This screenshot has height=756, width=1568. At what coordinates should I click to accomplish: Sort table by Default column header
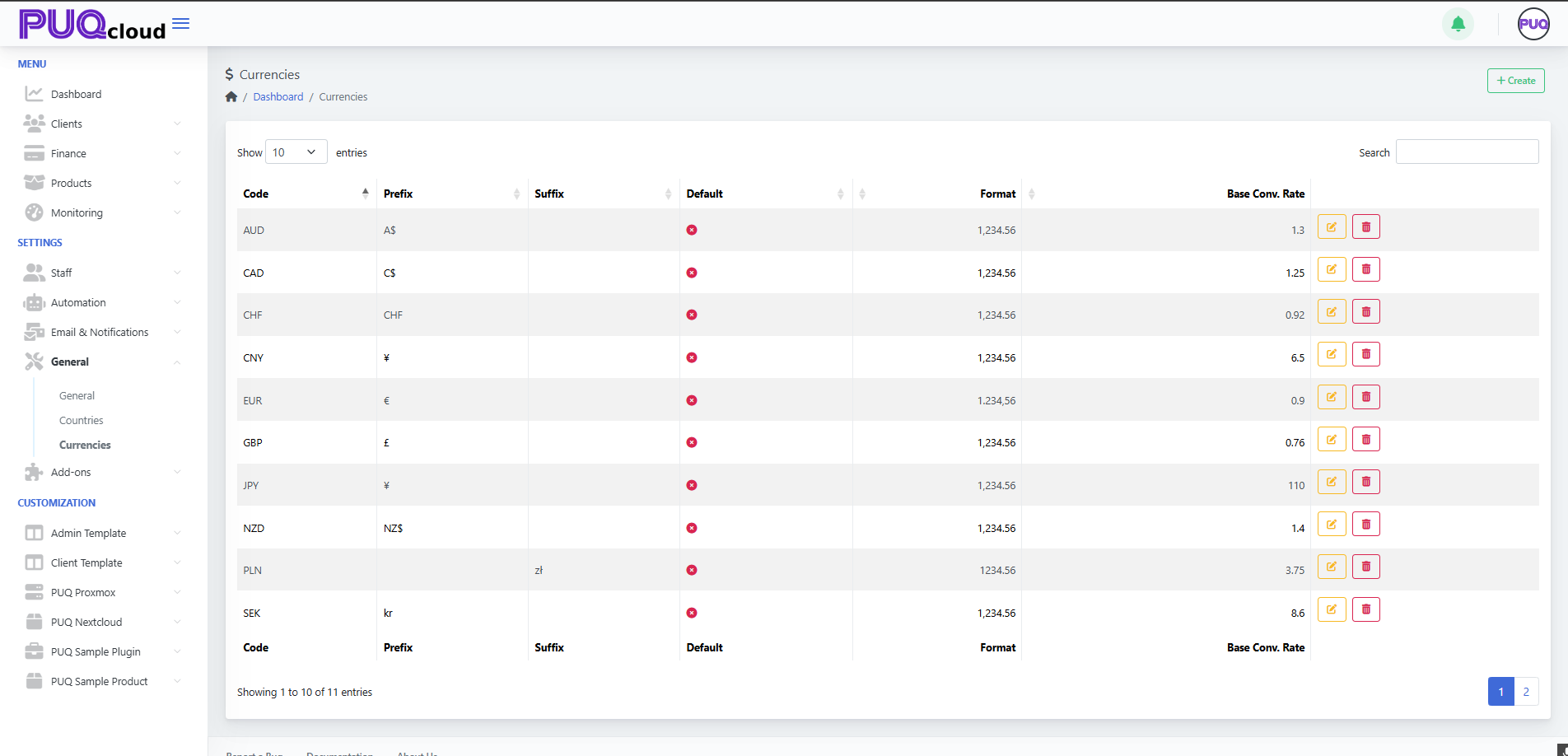pyautogui.click(x=766, y=194)
